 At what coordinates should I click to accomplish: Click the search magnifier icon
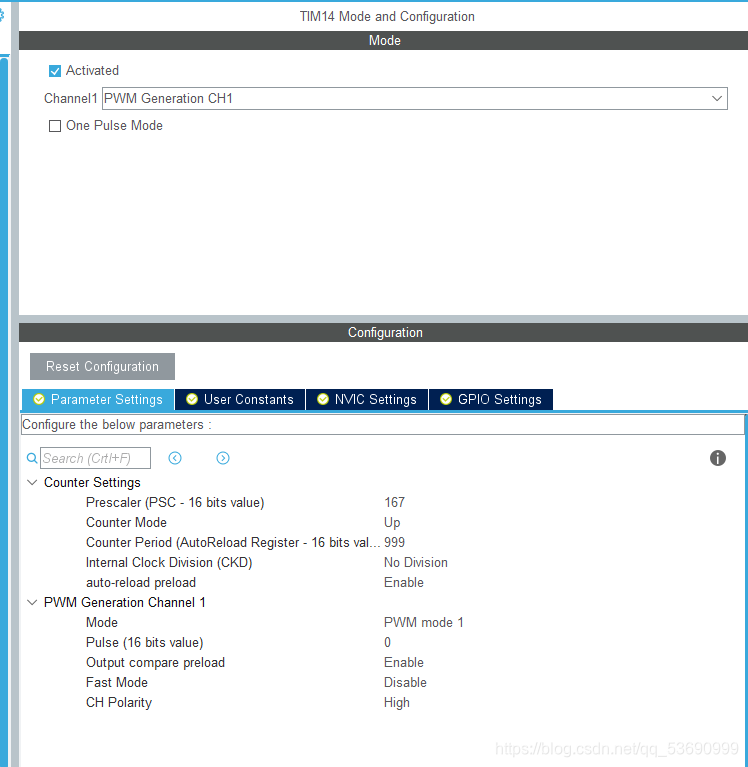pyautogui.click(x=32, y=458)
